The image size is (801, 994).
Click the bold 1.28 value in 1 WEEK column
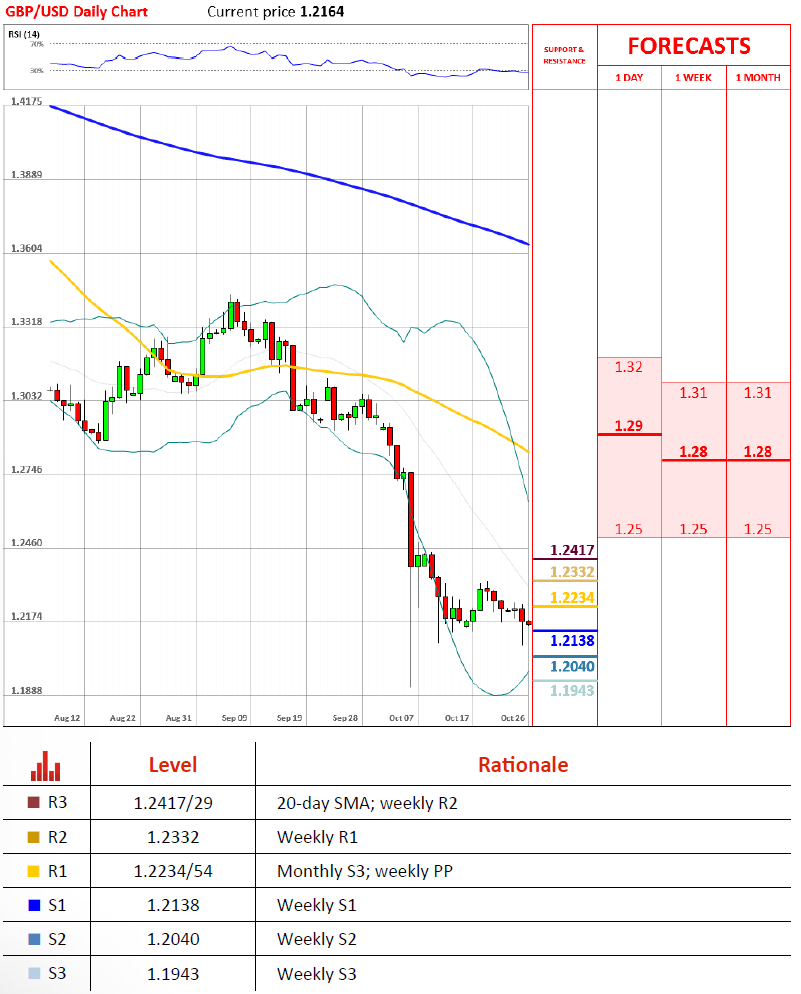click(x=693, y=452)
